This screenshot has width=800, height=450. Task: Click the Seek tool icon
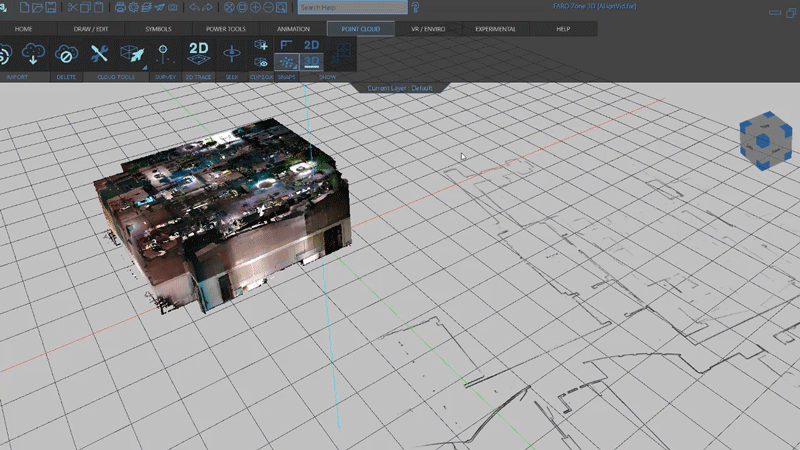point(232,54)
